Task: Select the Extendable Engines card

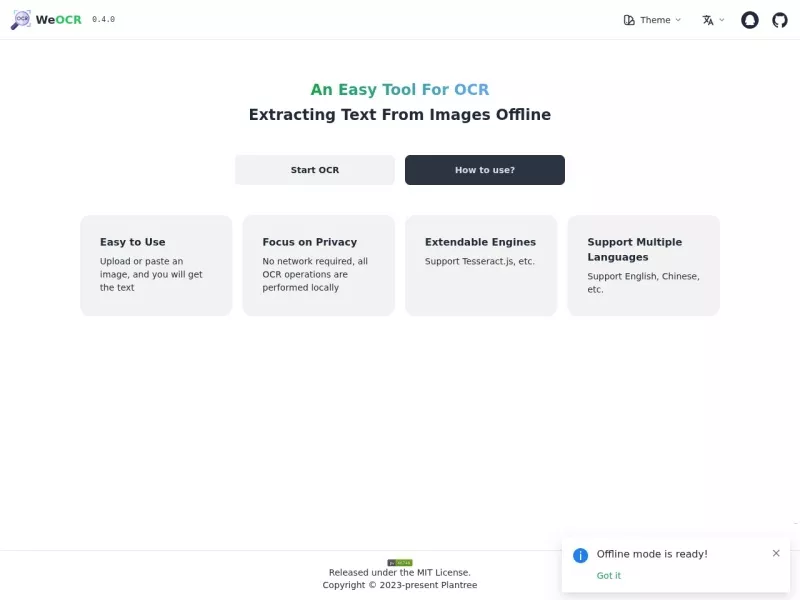Action: tap(481, 265)
